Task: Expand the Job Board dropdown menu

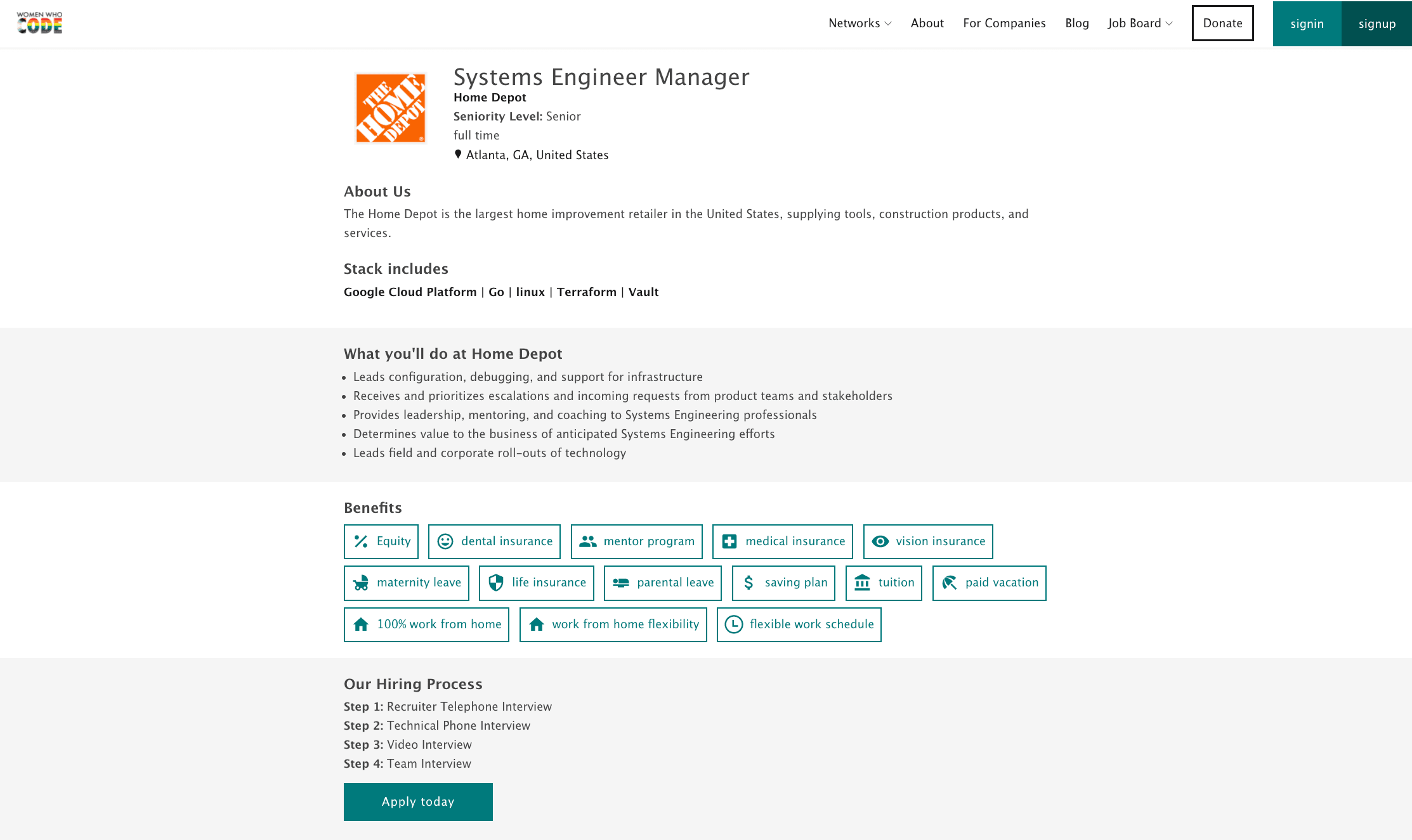Action: coord(1140,23)
